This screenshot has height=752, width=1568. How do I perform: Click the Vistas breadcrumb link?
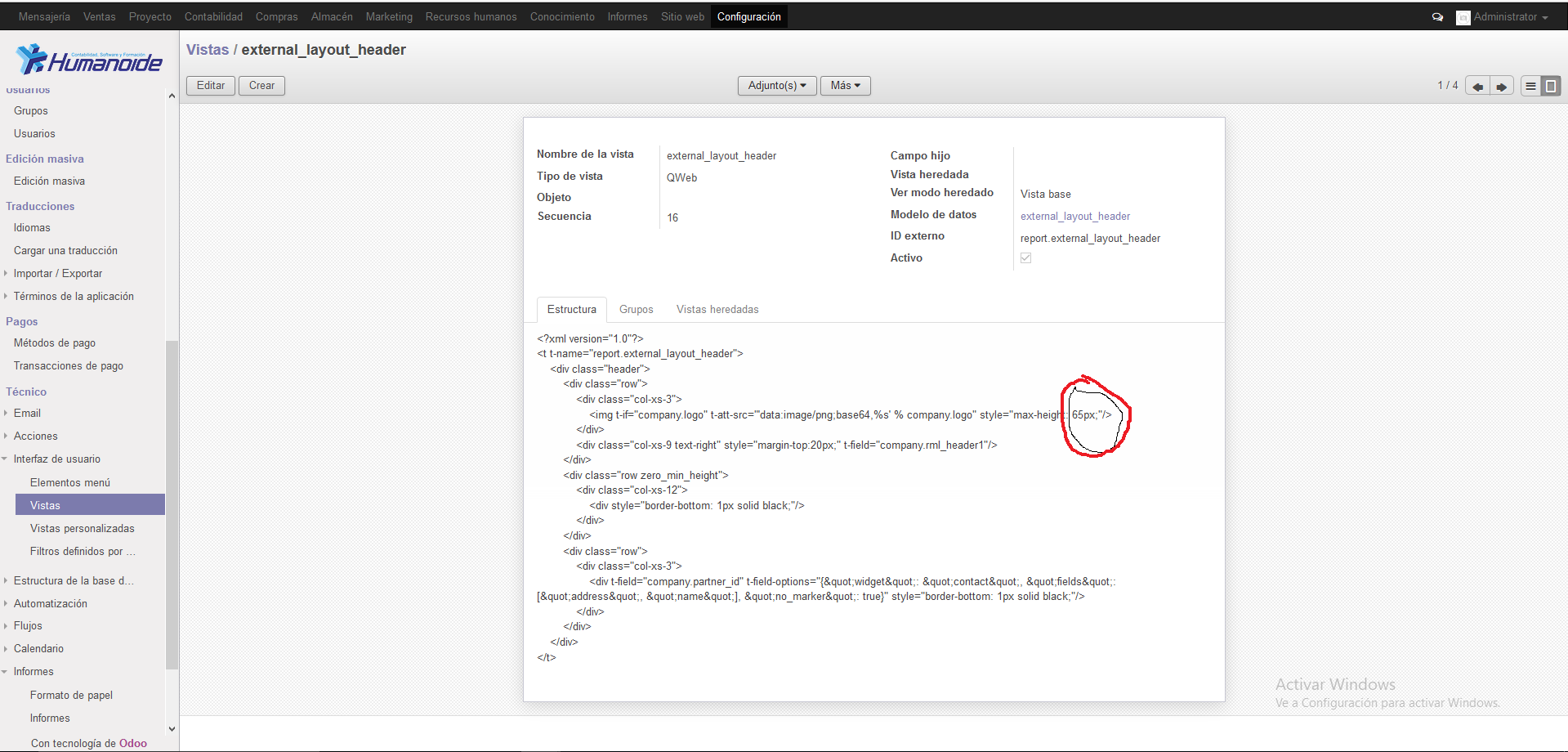(x=208, y=50)
